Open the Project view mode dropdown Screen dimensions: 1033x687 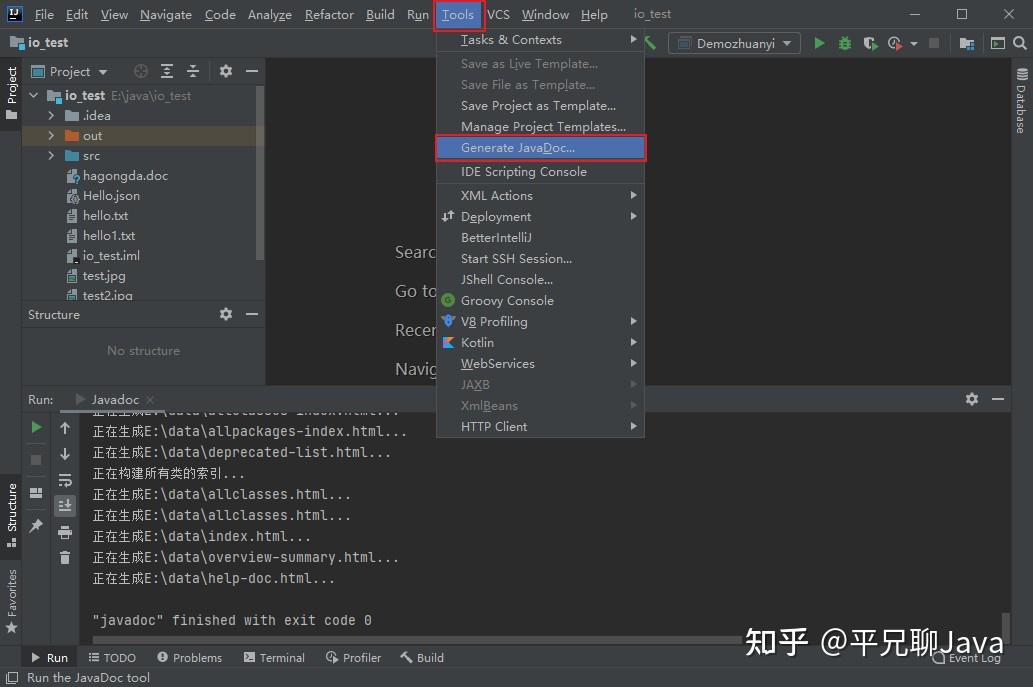[69, 71]
